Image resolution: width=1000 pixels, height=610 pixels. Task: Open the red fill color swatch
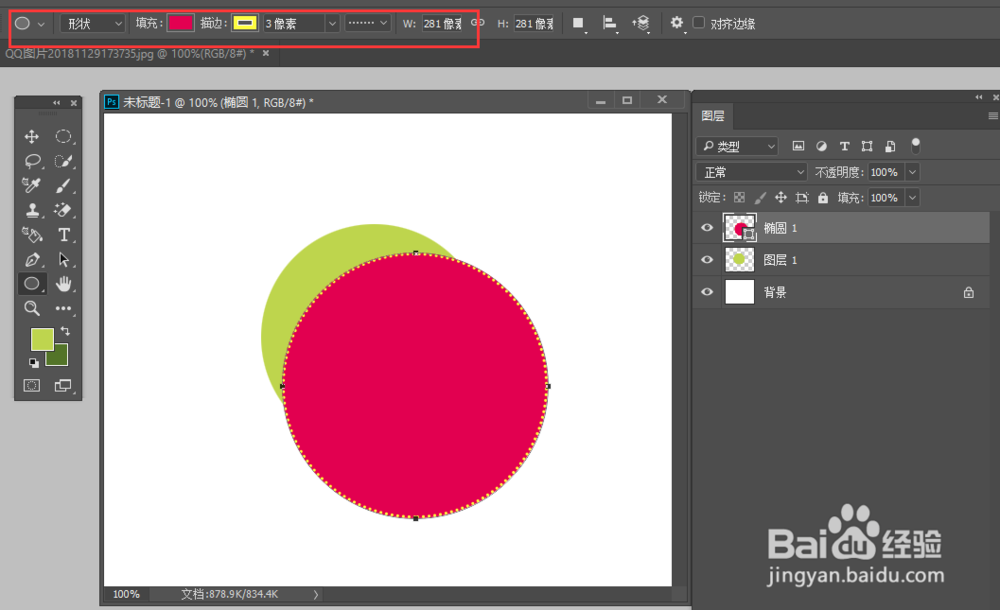point(180,24)
